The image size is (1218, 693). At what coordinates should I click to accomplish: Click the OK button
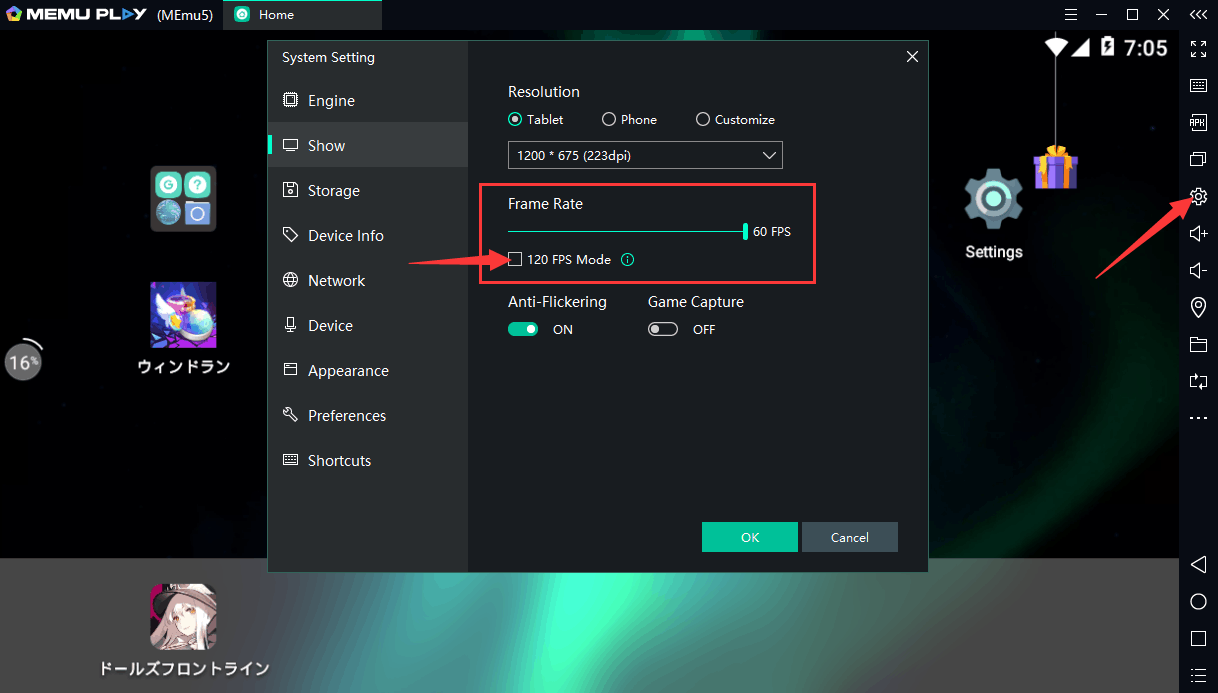pos(750,537)
